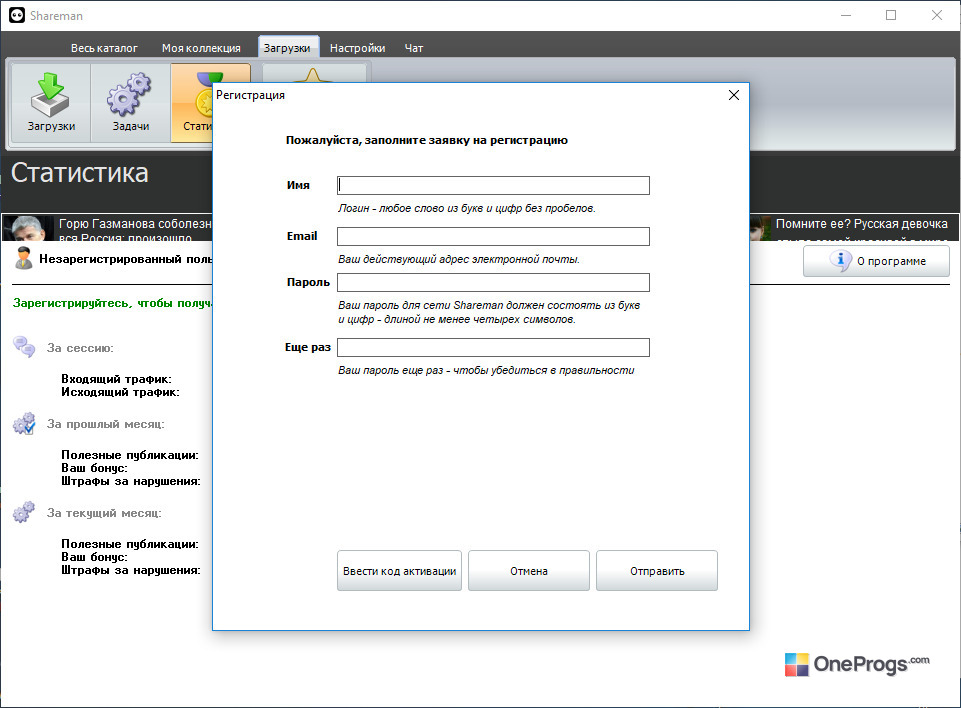The width and height of the screenshot is (961, 708).
Task: Click За сессию section label
Action: pyautogui.click(x=80, y=348)
